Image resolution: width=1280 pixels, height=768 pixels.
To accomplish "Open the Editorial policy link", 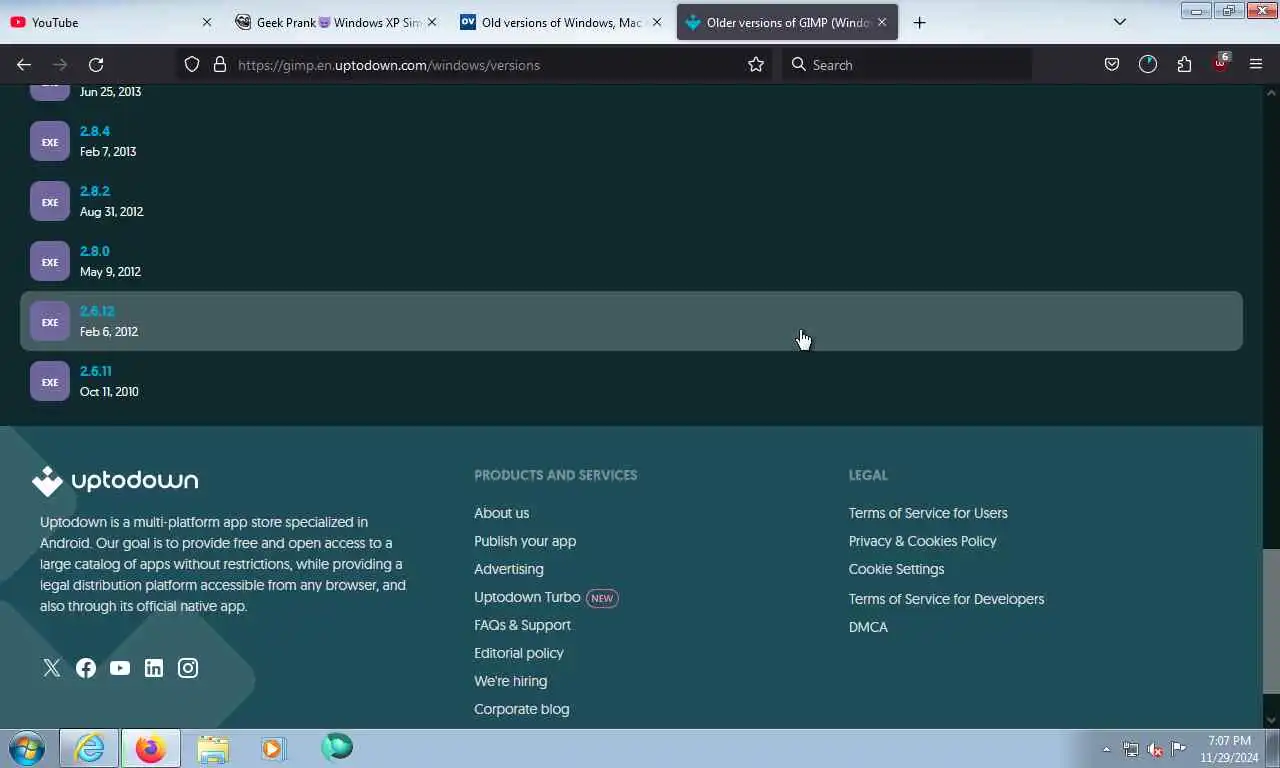I will (519, 653).
